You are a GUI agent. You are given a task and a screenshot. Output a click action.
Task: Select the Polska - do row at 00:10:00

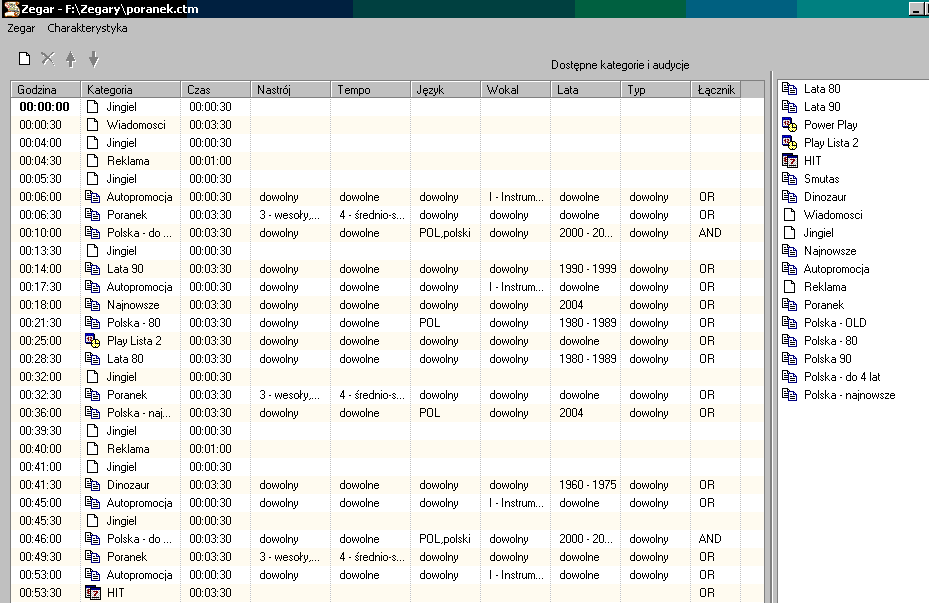[x=387, y=233]
